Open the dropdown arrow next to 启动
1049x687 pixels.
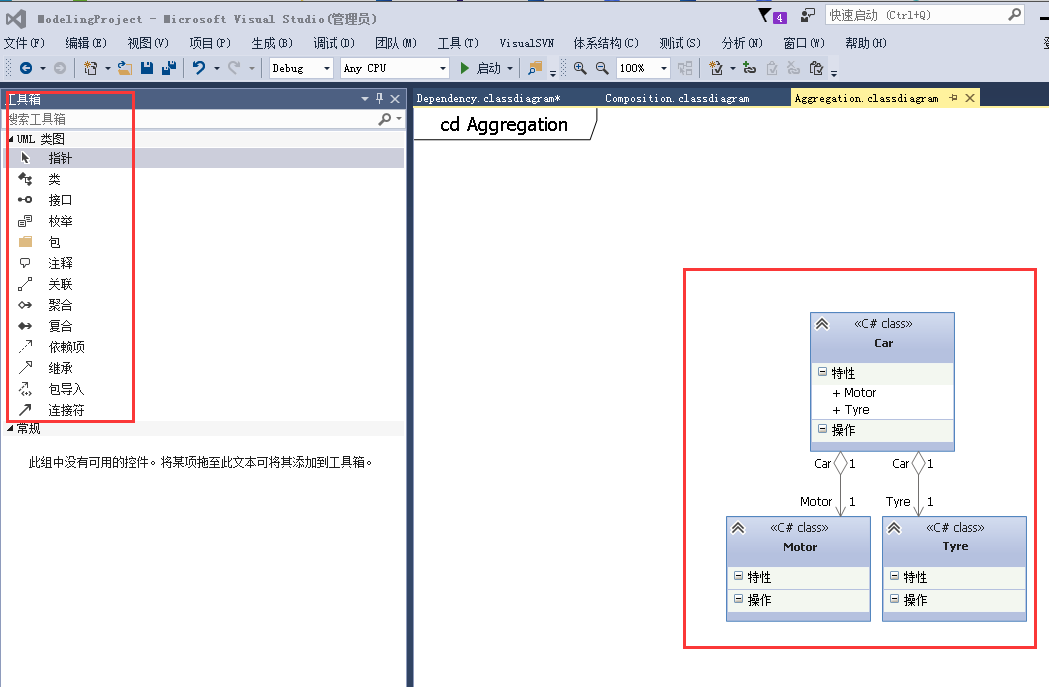coord(510,68)
